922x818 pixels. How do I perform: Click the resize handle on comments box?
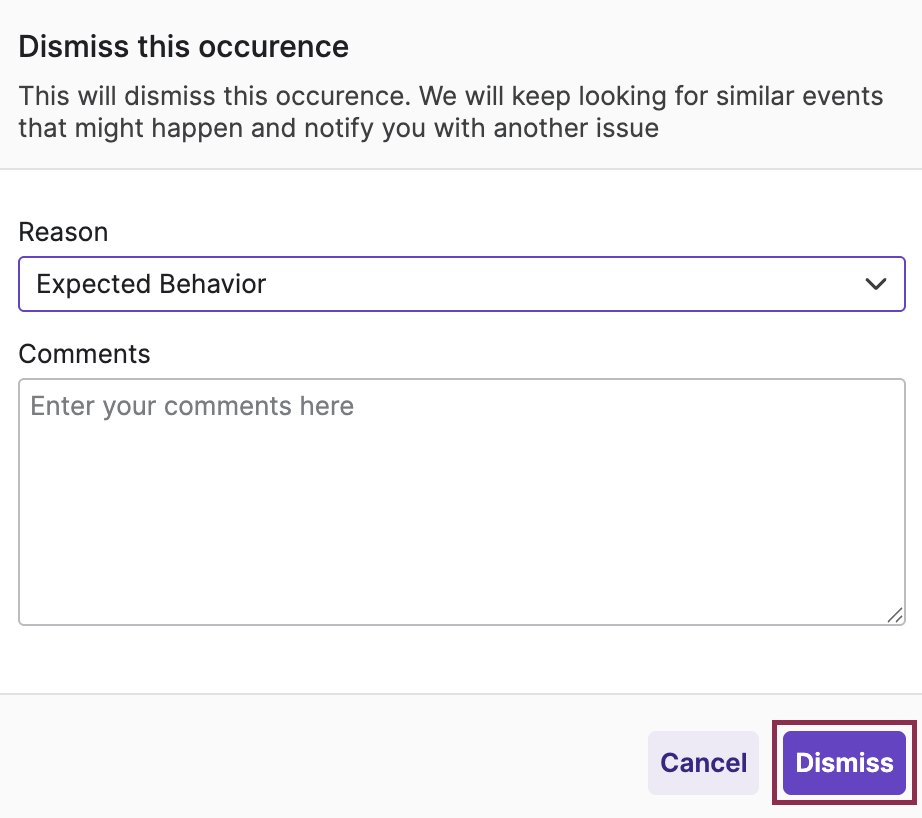893,616
